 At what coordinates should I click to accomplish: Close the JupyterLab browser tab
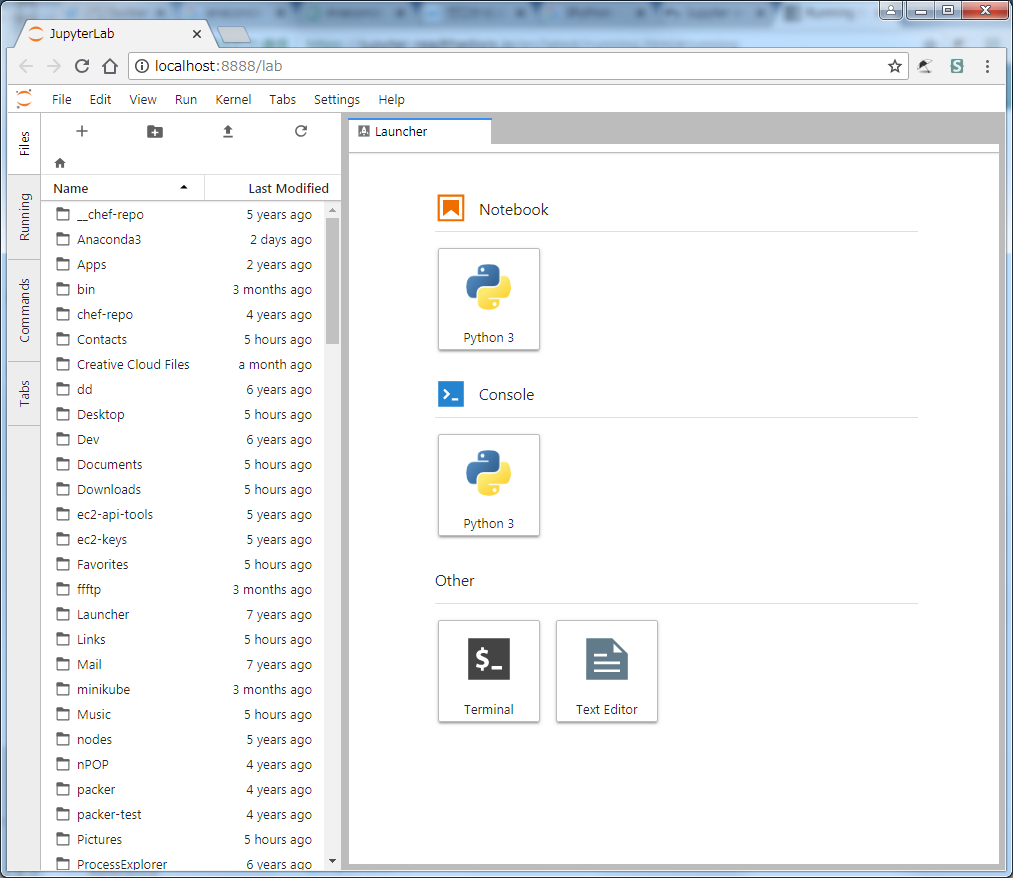(197, 34)
